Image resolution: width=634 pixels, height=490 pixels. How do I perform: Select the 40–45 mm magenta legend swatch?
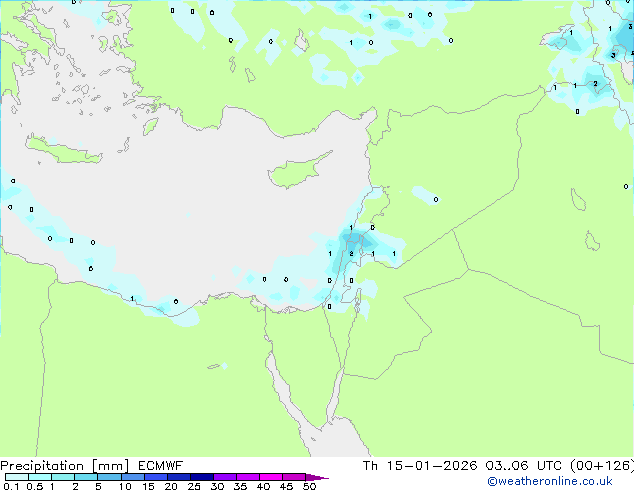(x=271, y=477)
